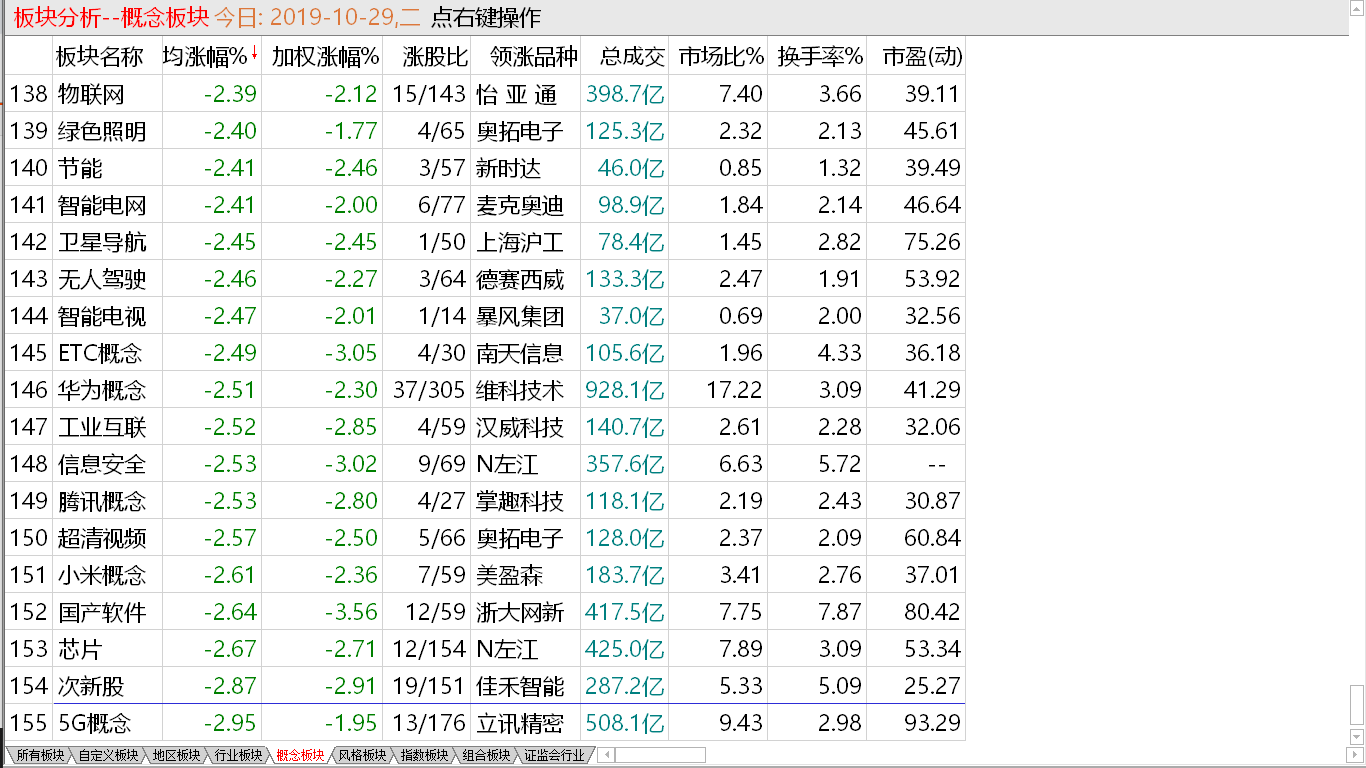
Task: Sort by the 市盈(动) column header
Action: tap(922, 56)
